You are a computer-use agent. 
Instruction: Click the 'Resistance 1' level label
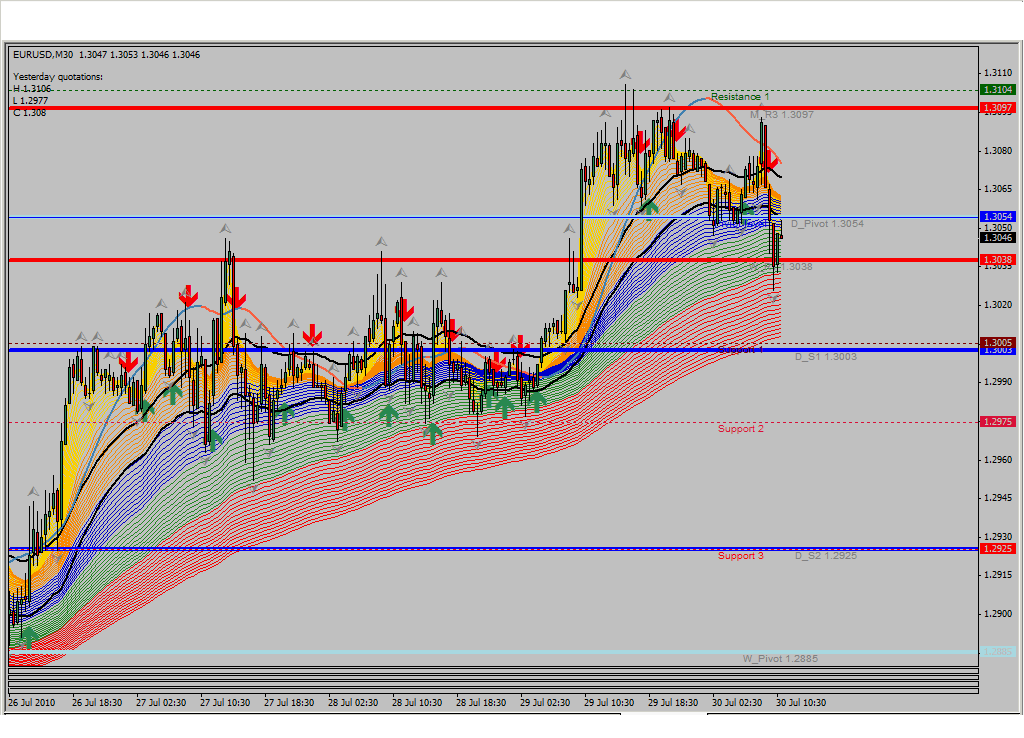(740, 97)
